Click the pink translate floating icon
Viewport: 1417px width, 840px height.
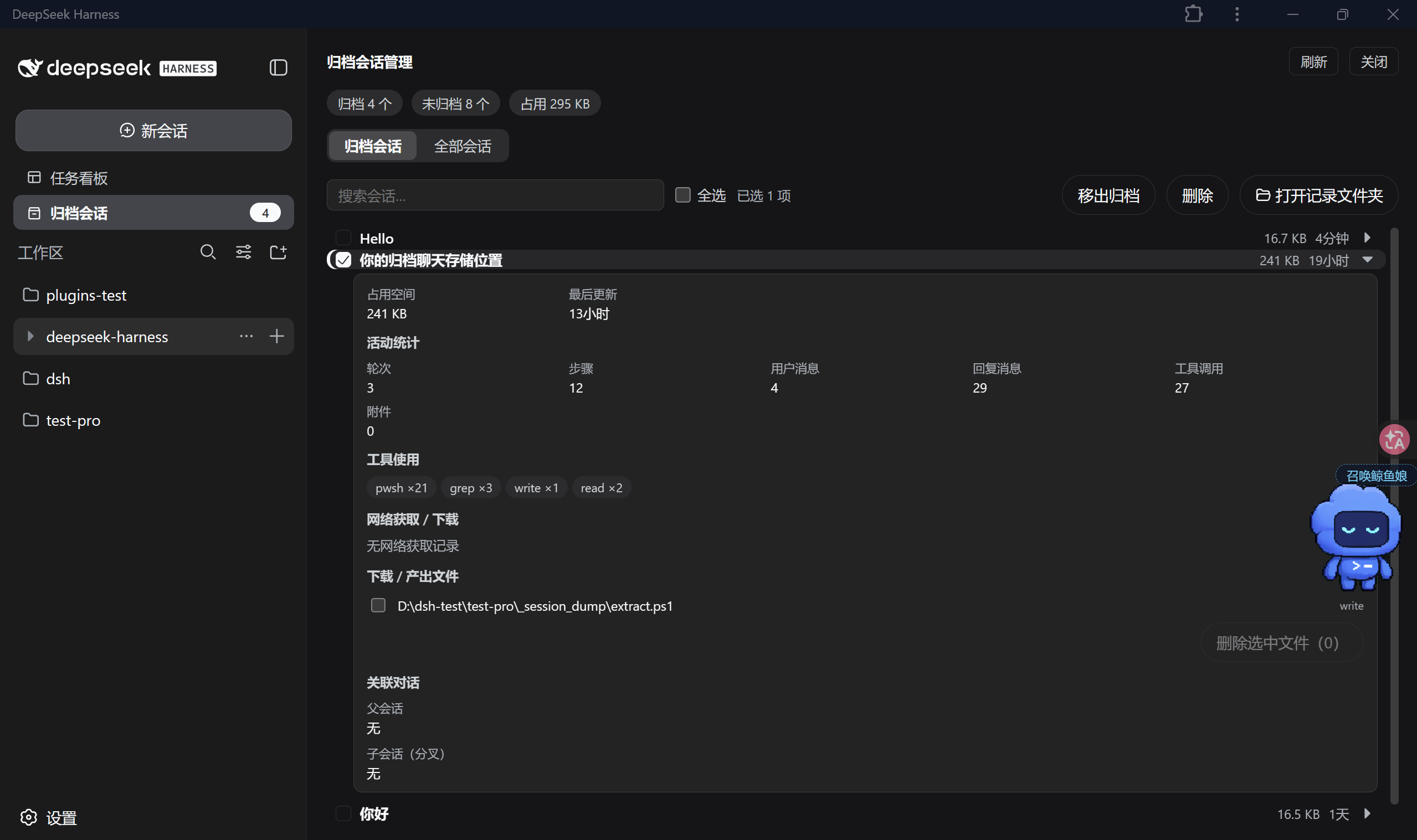click(1394, 439)
